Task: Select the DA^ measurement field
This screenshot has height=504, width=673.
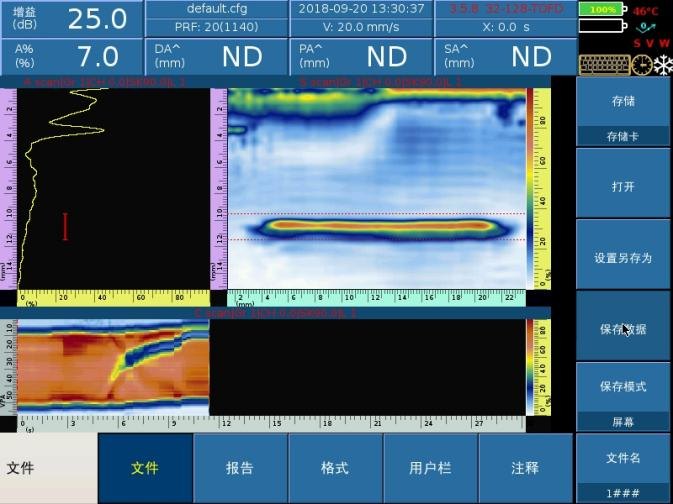Action: click(216, 57)
